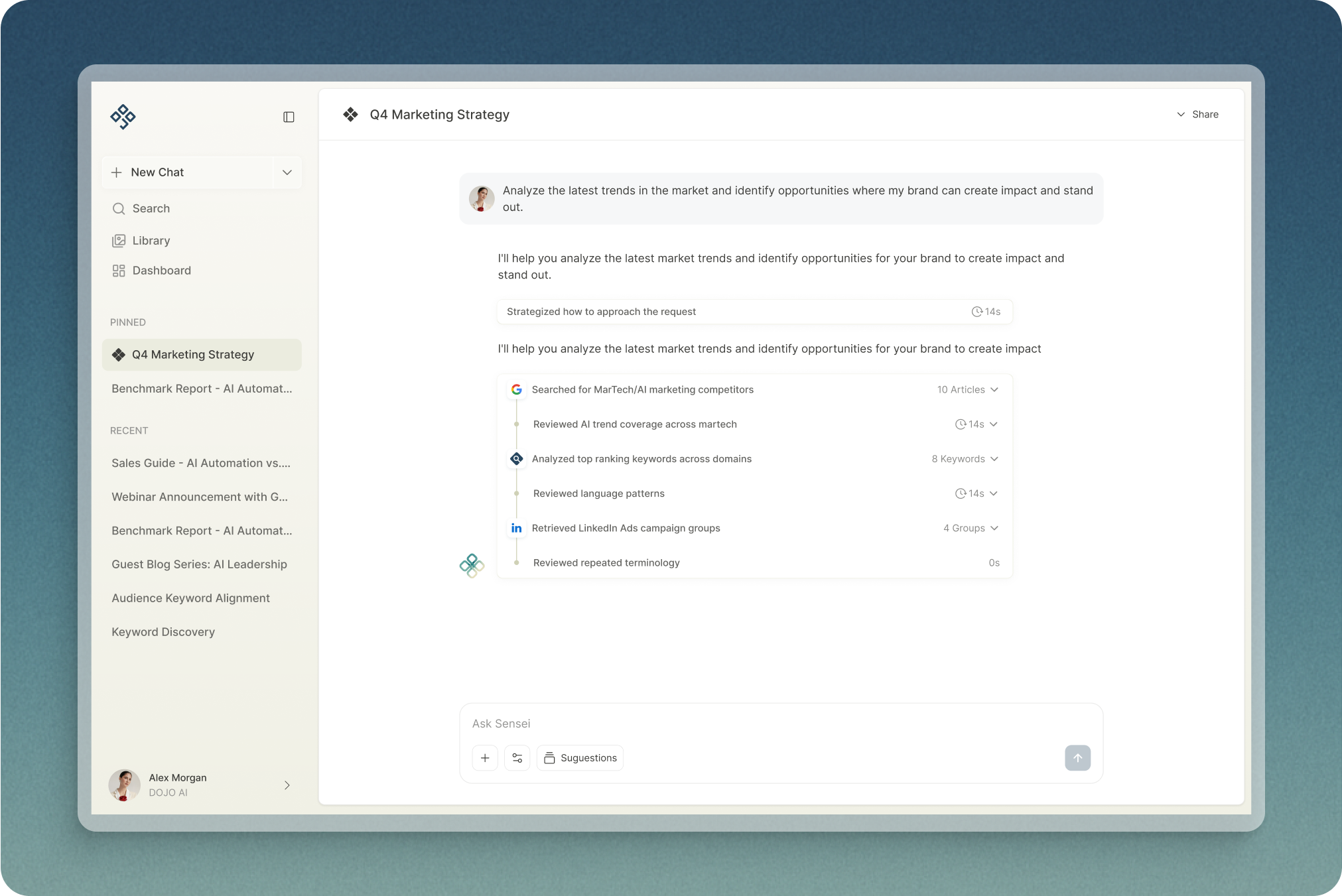Click the LinkedIn step icon
This screenshot has height=896, width=1342.
(517, 528)
